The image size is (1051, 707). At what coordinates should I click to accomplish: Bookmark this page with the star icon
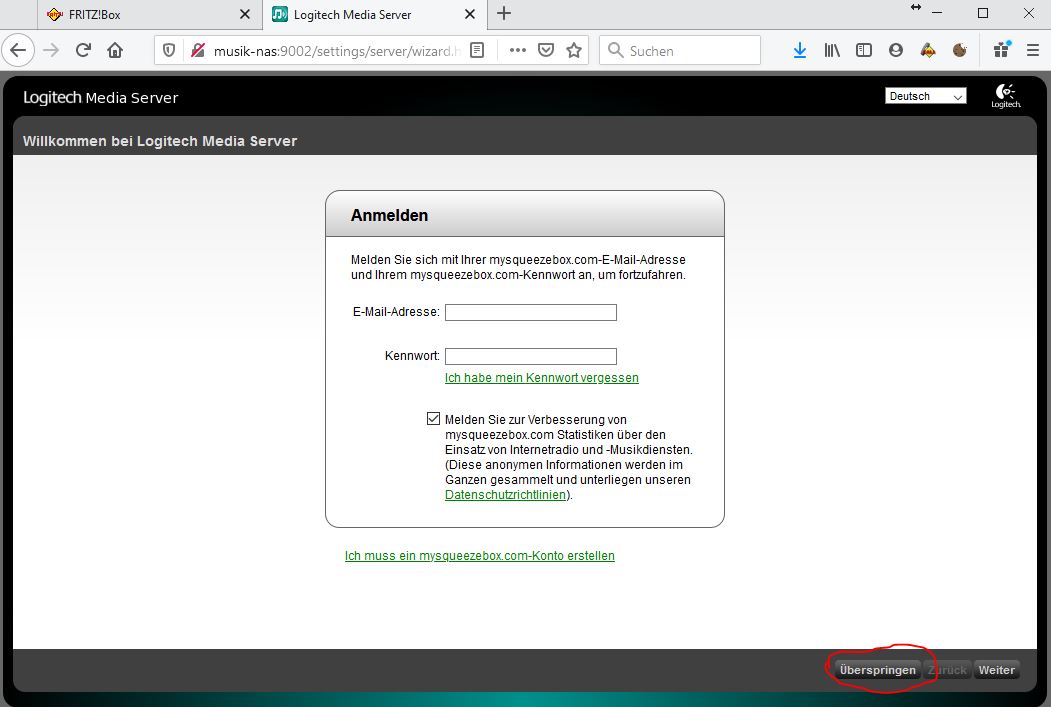coord(574,50)
